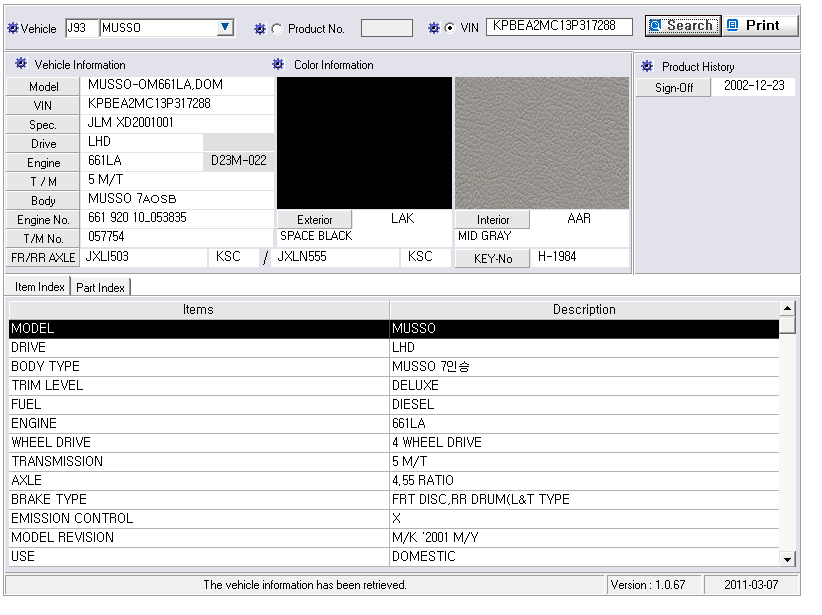Click the Space Black exterior color swatch
The image size is (822, 615).
364,143
